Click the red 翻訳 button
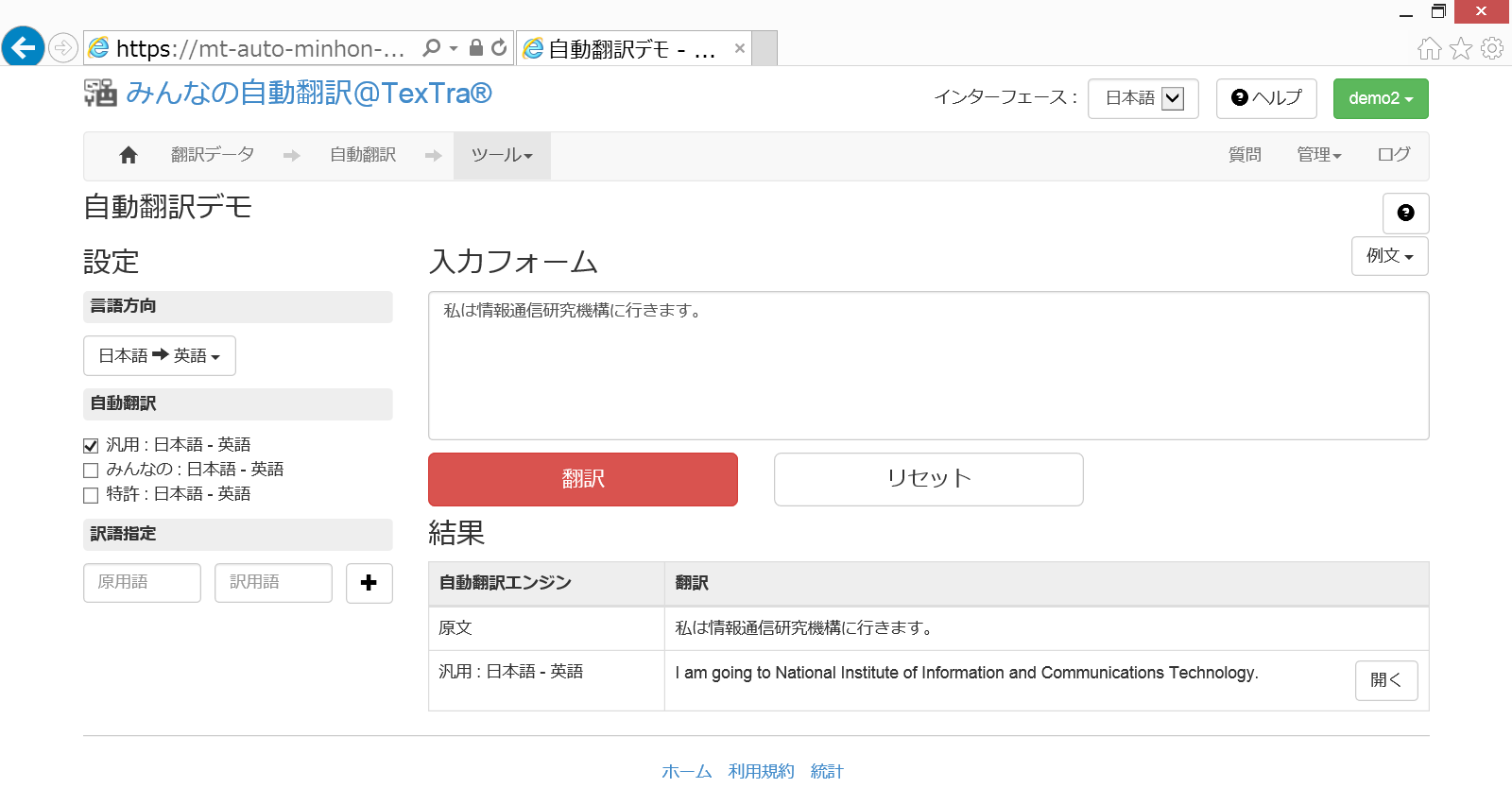This screenshot has width=1512, height=805. (583, 480)
